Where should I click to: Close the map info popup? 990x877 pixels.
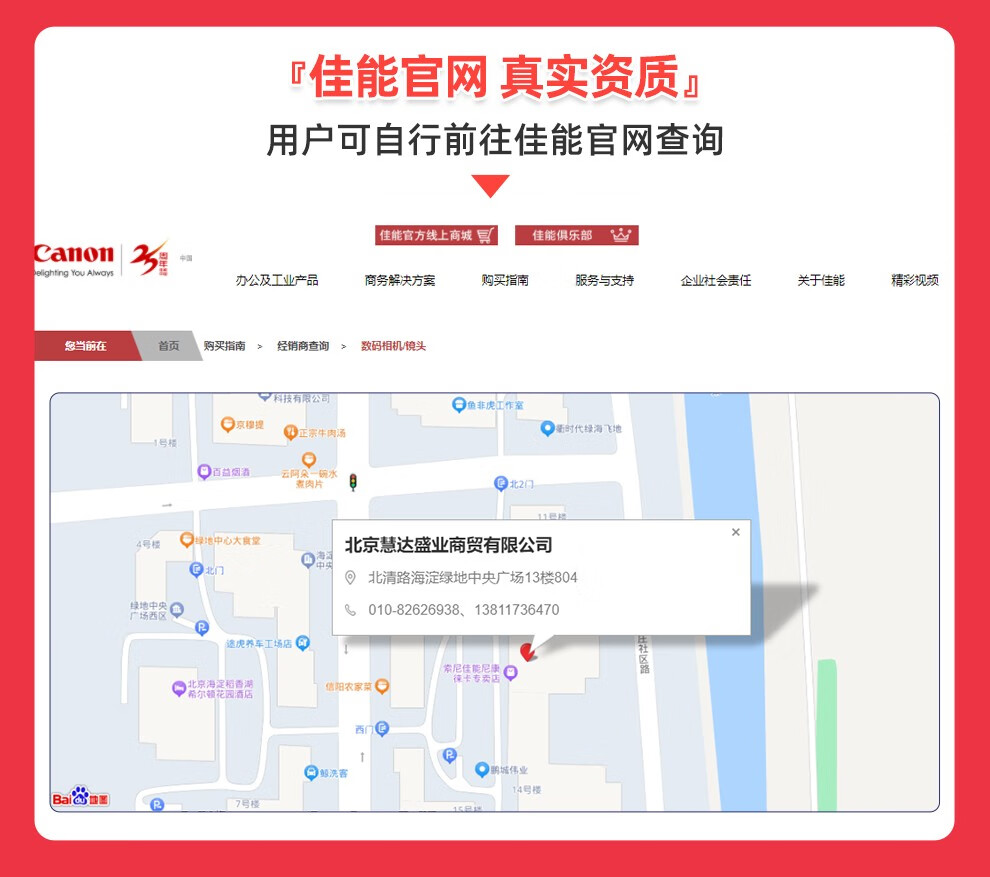(x=736, y=532)
